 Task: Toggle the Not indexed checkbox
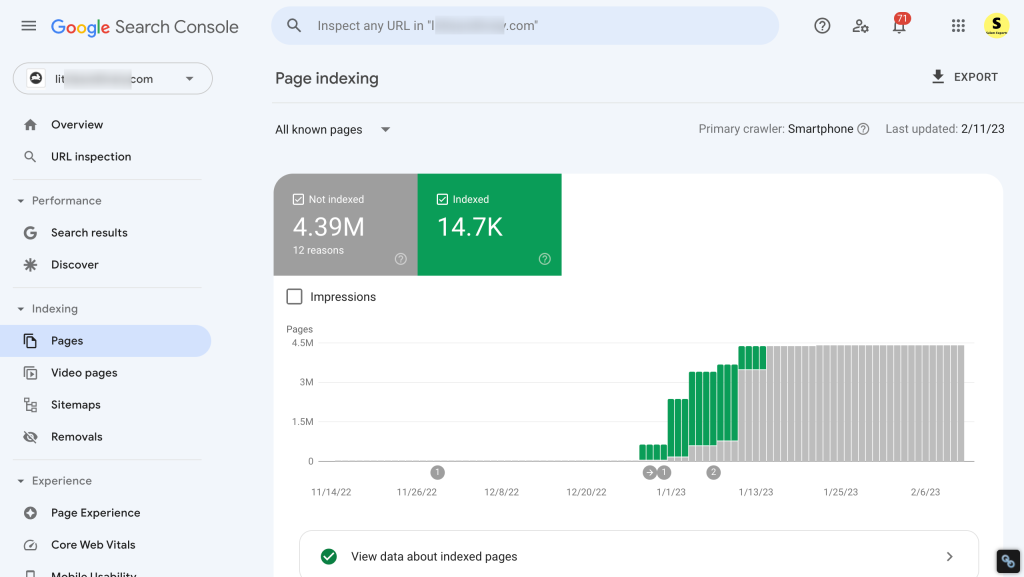pos(298,199)
